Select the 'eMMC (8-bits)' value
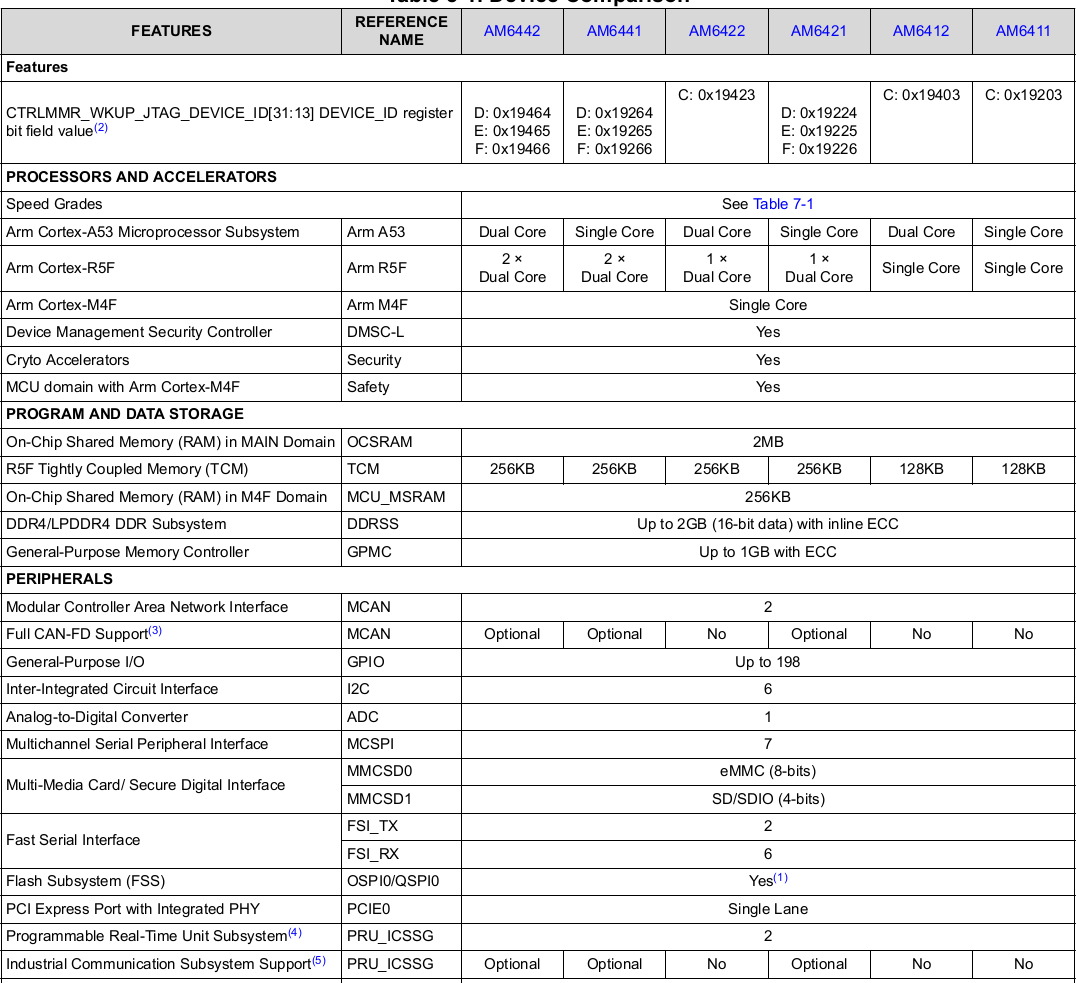This screenshot has height=983, width=1076. coord(768,771)
